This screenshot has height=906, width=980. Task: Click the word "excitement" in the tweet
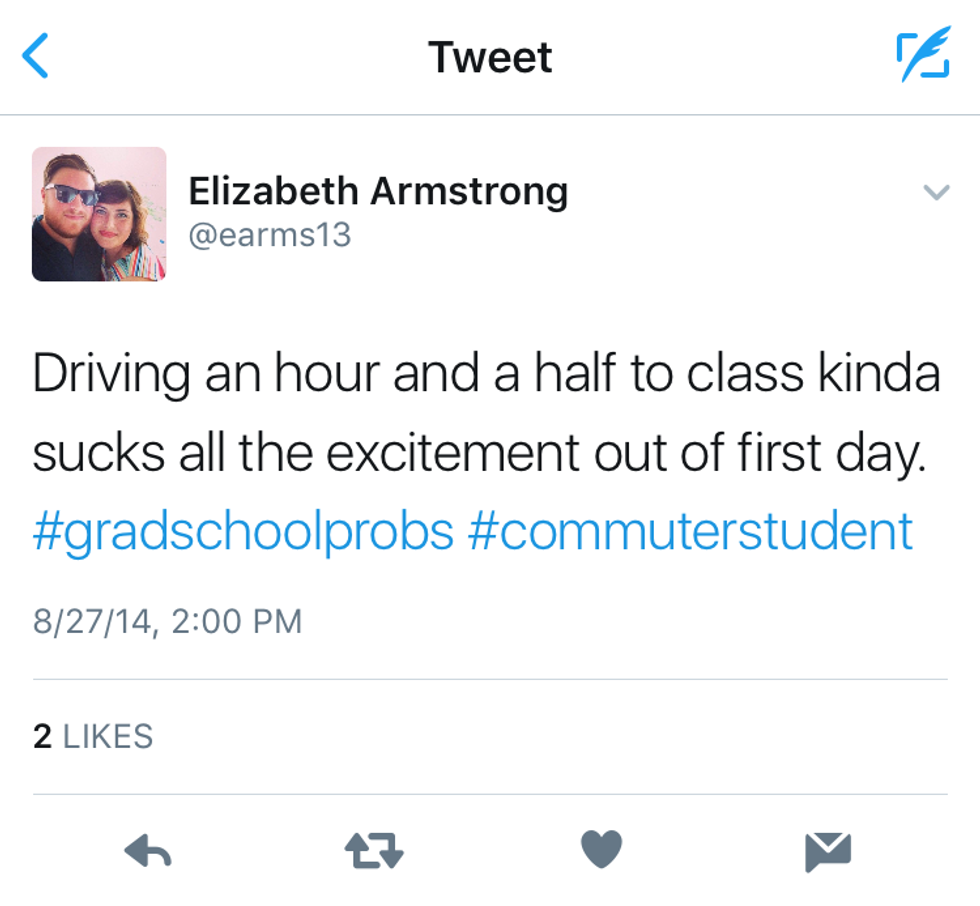click(x=453, y=453)
